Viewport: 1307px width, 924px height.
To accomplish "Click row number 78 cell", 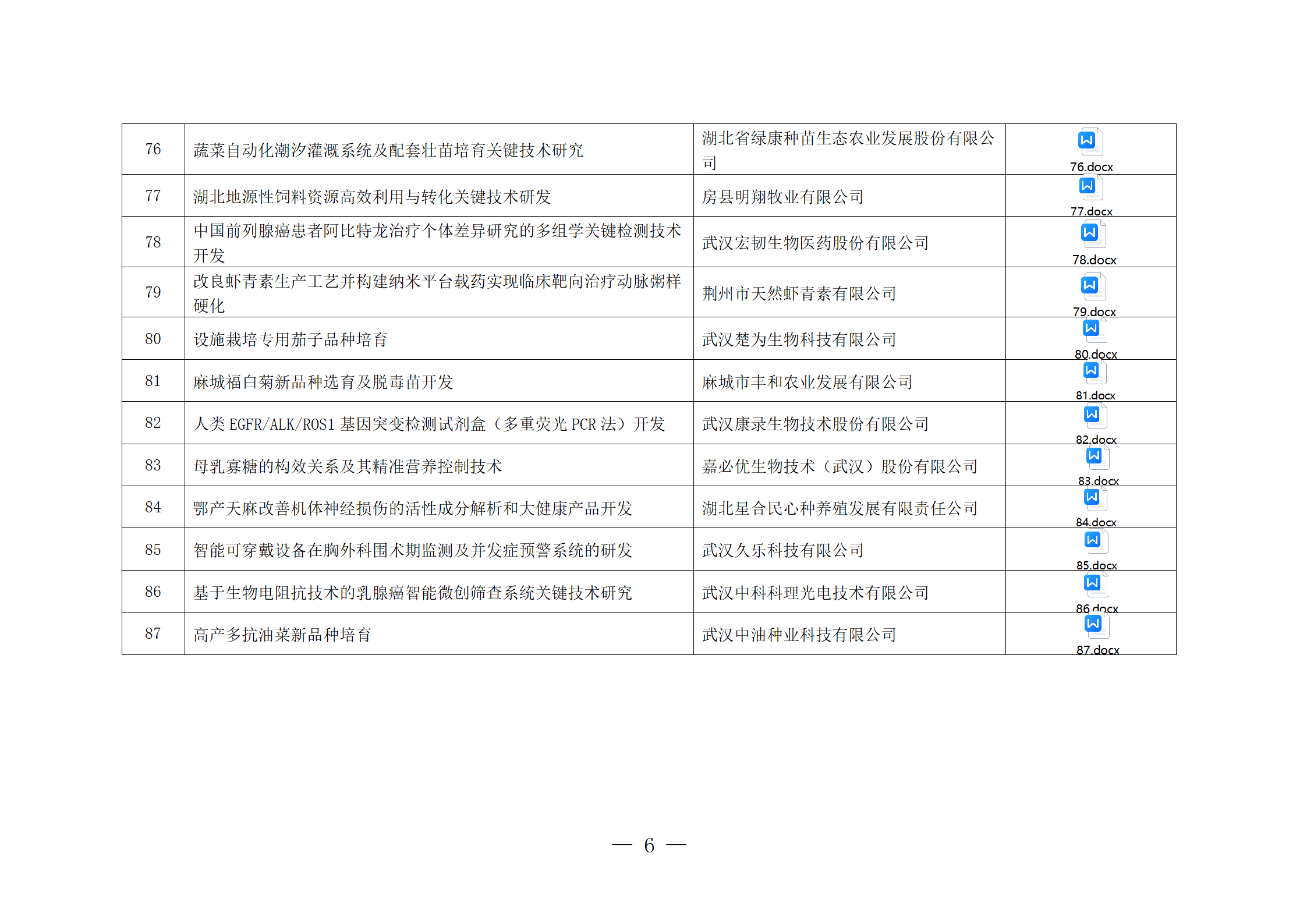I will [153, 242].
